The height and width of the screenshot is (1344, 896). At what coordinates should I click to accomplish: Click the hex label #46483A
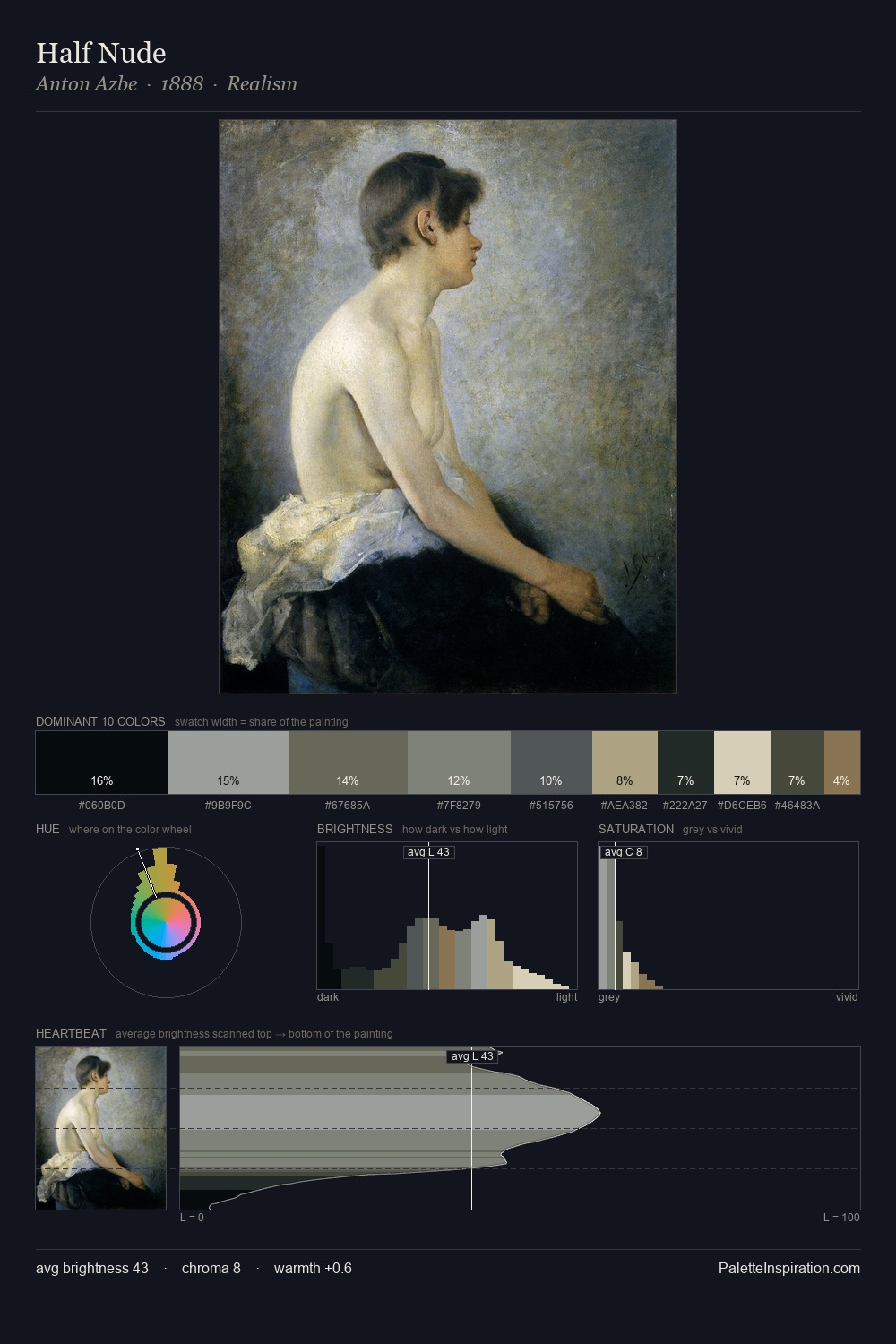797,806
